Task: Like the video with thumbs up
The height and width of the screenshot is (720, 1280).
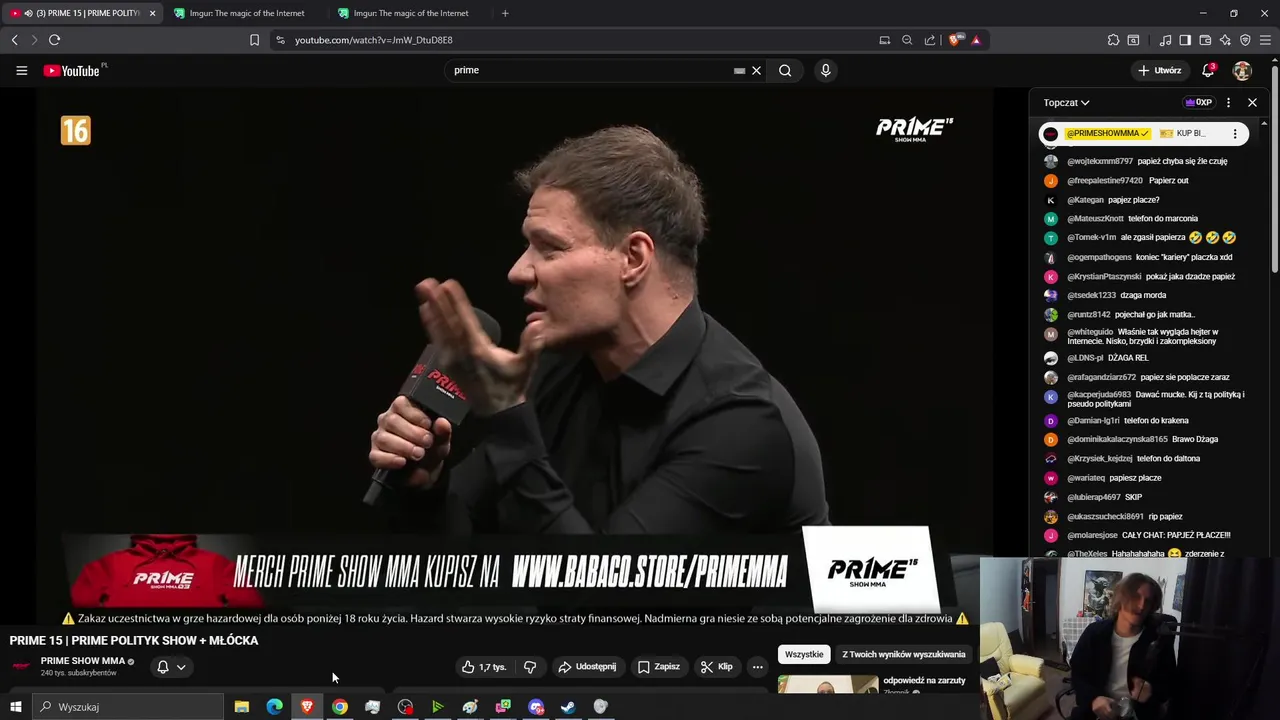Action: pos(484,667)
